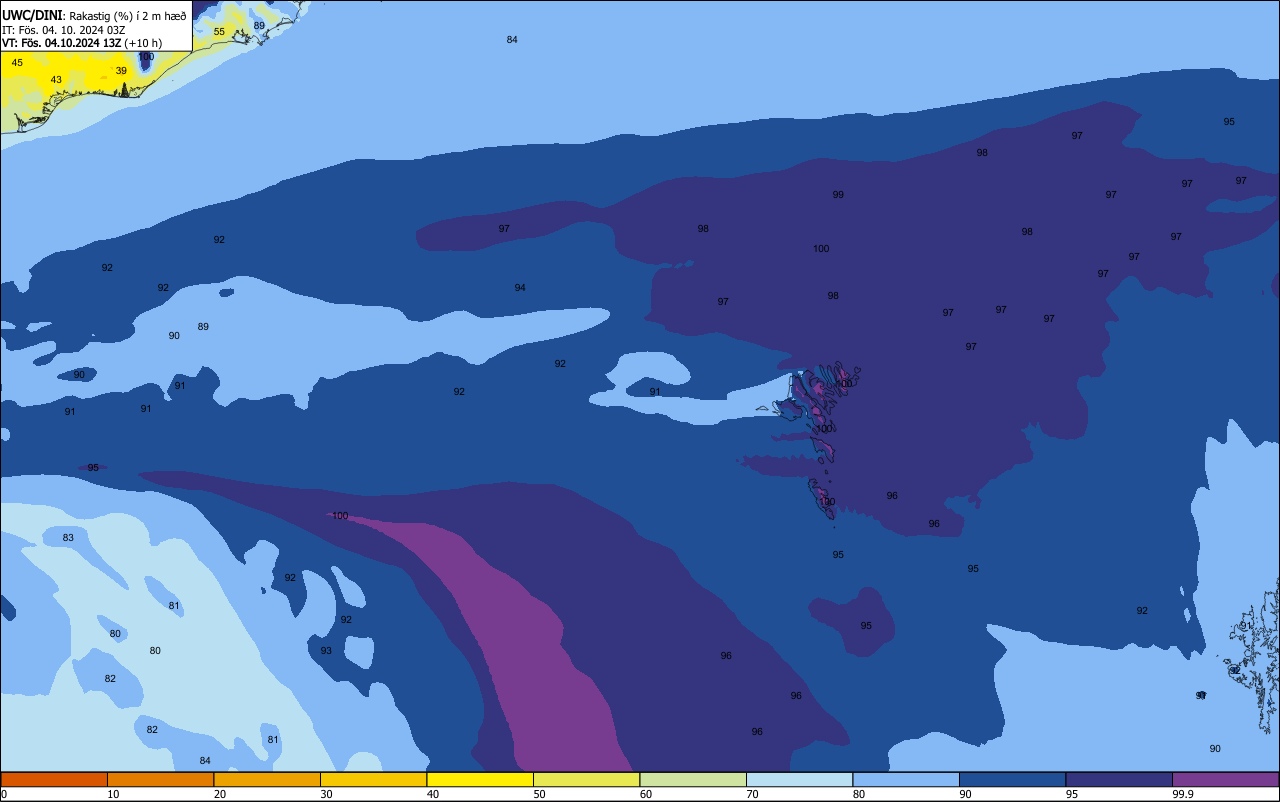Pick the 95–99.9 dark indigo legend swatch

pos(1119,779)
